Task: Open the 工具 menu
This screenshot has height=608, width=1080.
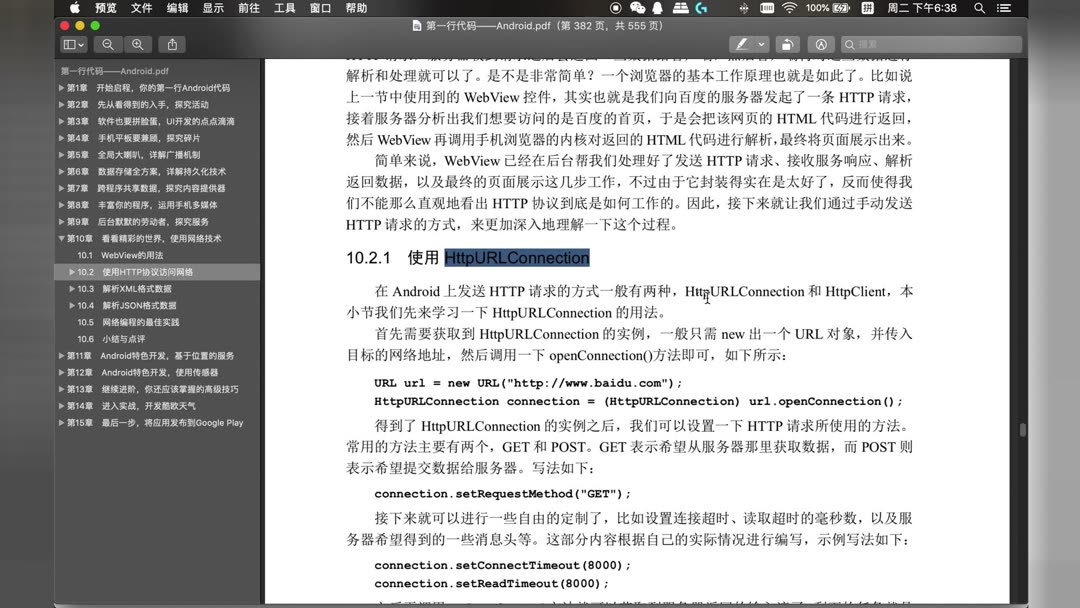Action: pos(283,8)
